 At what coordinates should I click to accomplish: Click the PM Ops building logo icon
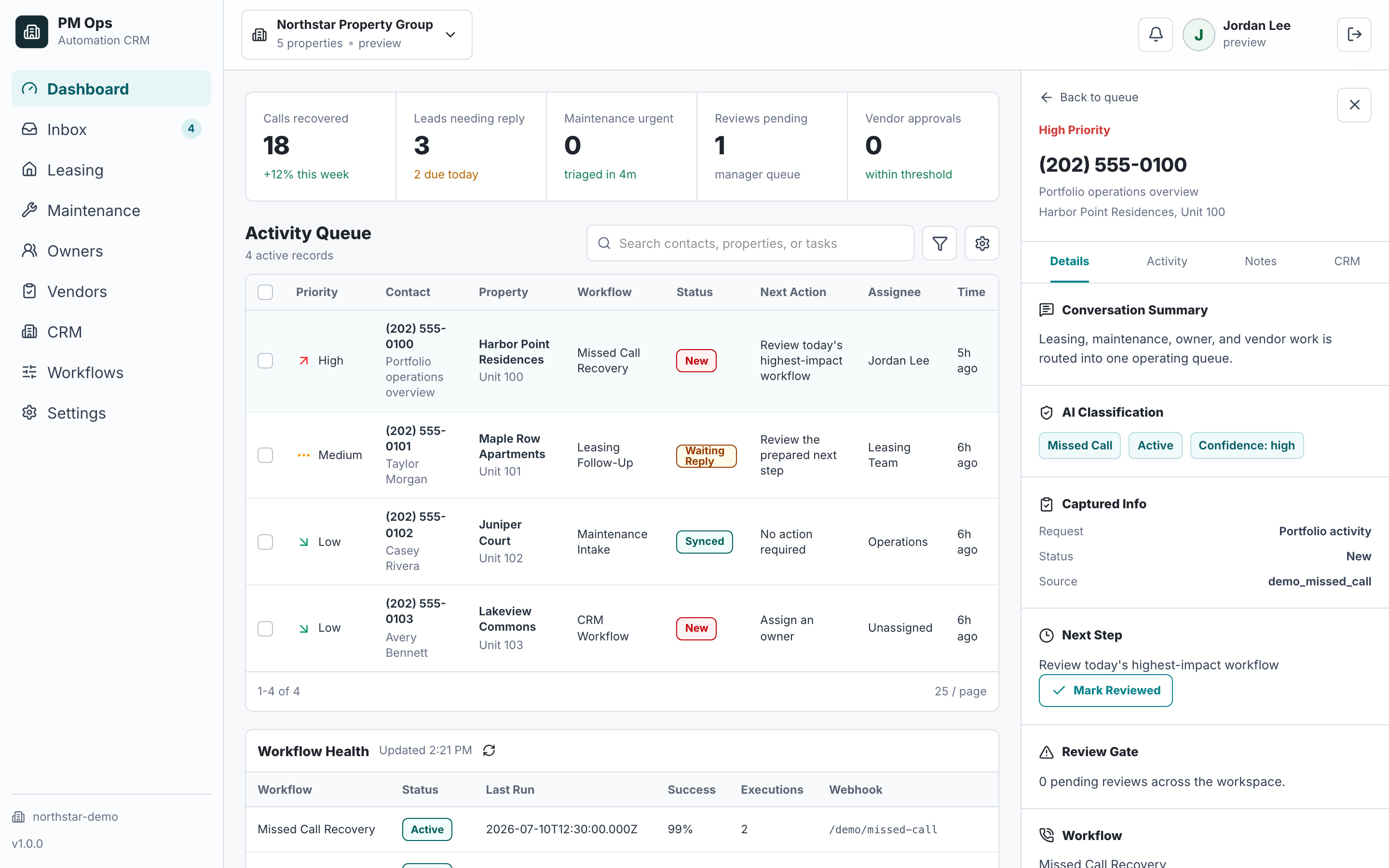31,31
